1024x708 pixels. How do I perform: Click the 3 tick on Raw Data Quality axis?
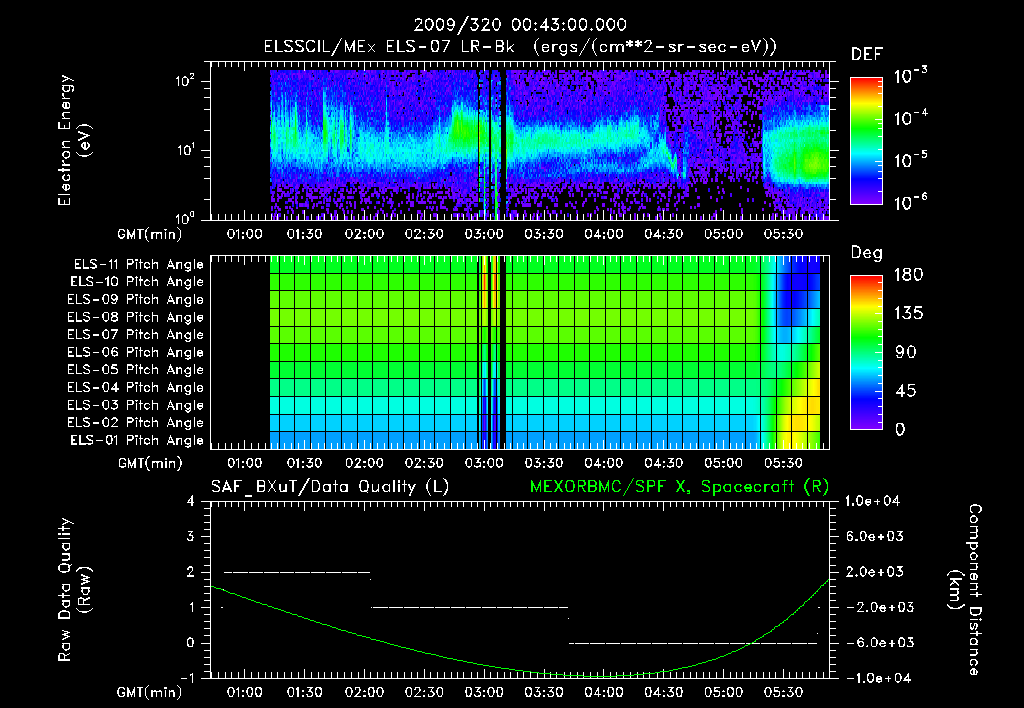(190, 537)
